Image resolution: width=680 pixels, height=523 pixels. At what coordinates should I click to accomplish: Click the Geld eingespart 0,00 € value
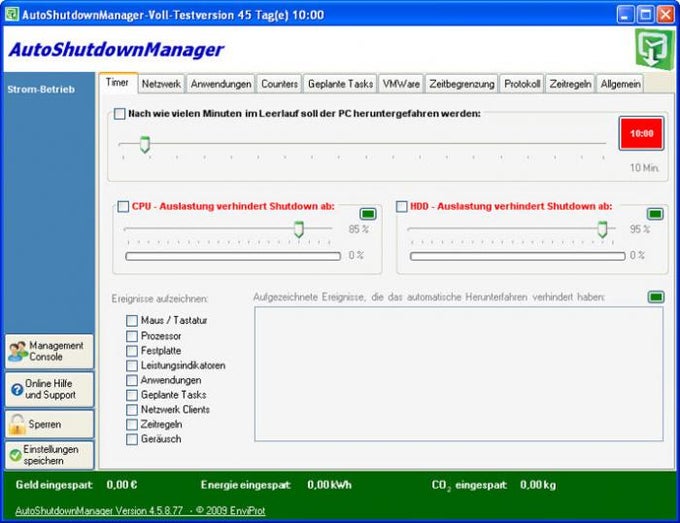pyautogui.click(x=122, y=485)
